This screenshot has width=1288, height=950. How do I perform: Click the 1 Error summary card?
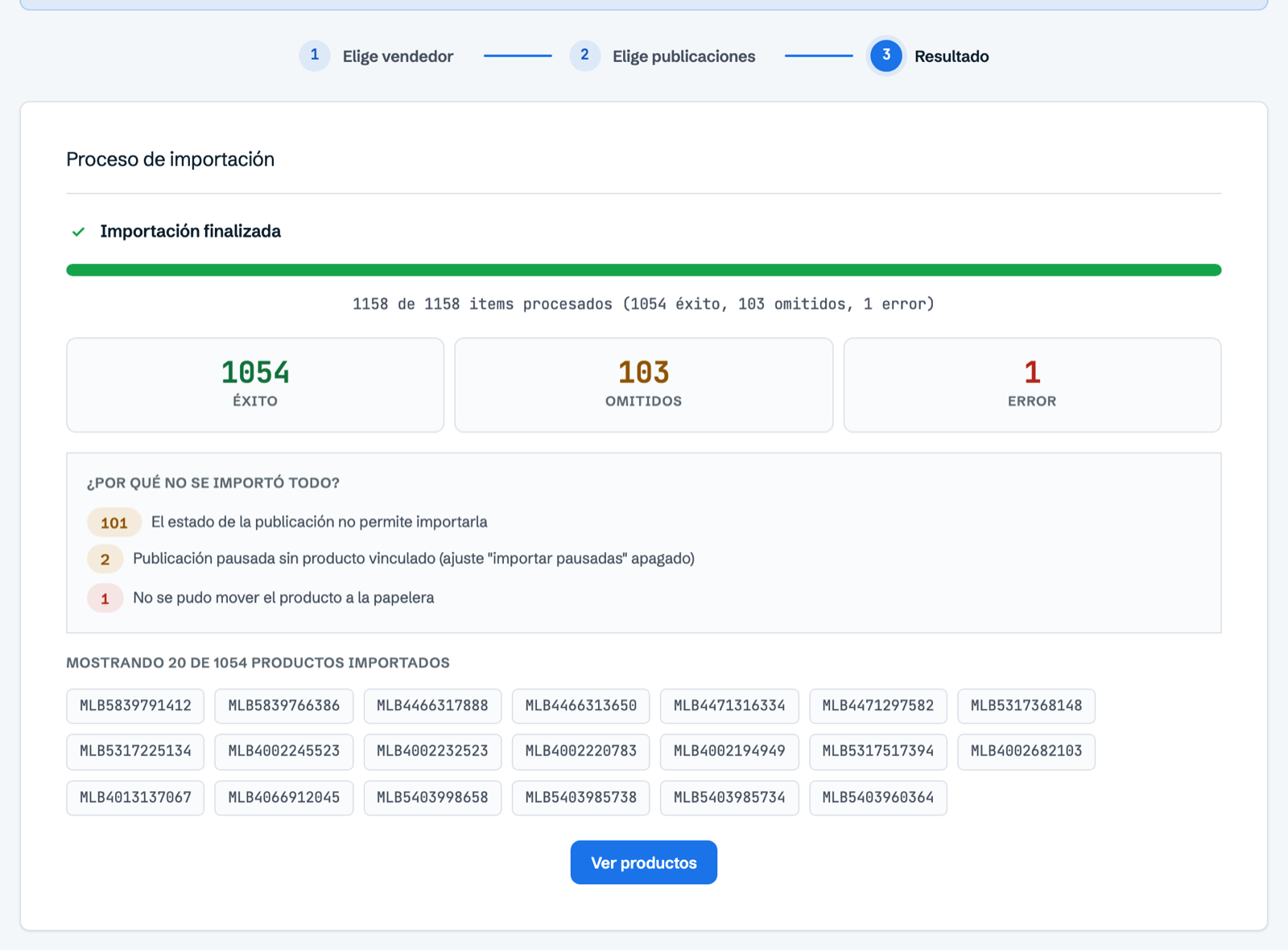point(1032,385)
